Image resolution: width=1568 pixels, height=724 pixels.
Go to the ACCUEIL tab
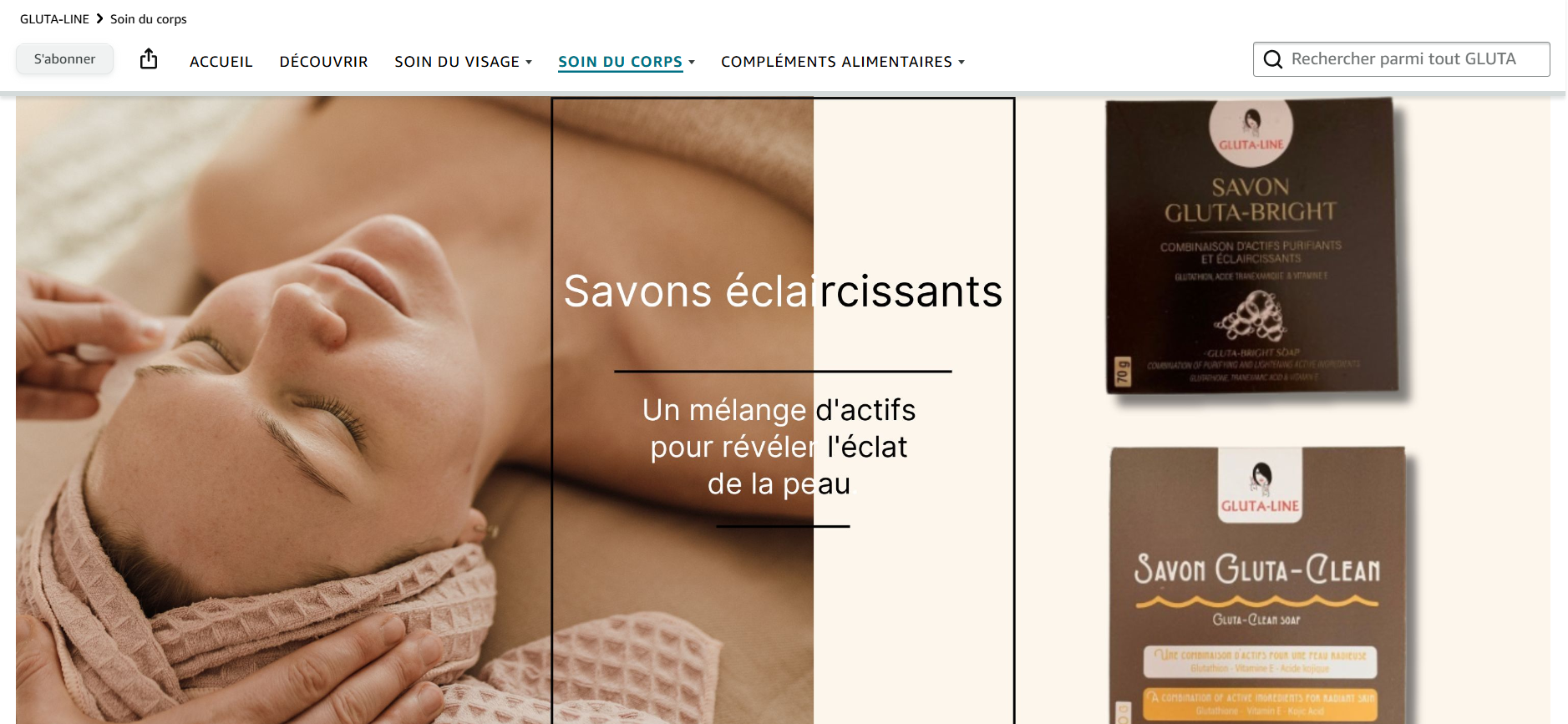[221, 62]
